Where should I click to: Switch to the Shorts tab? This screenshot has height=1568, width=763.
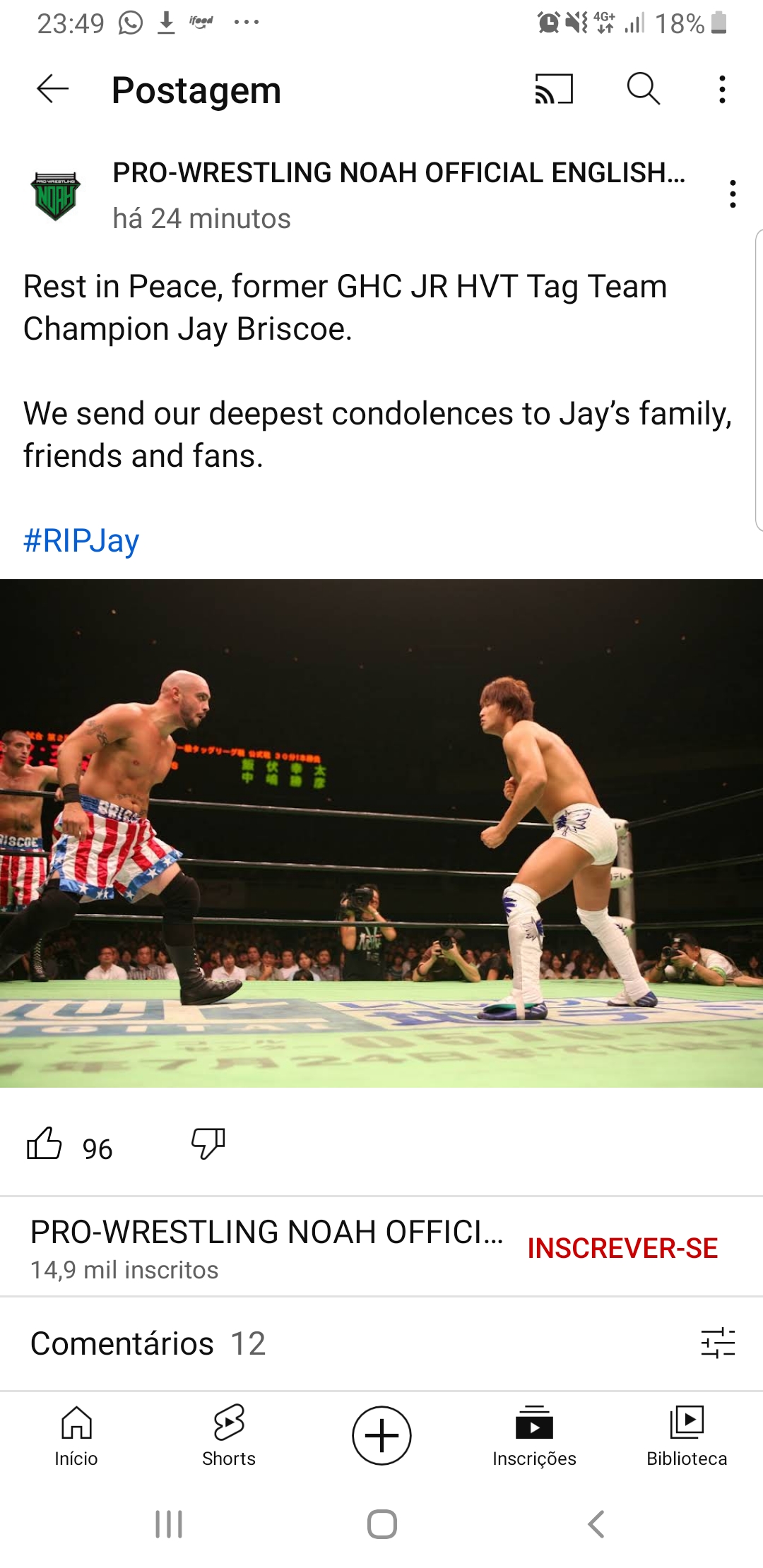pos(229,1436)
